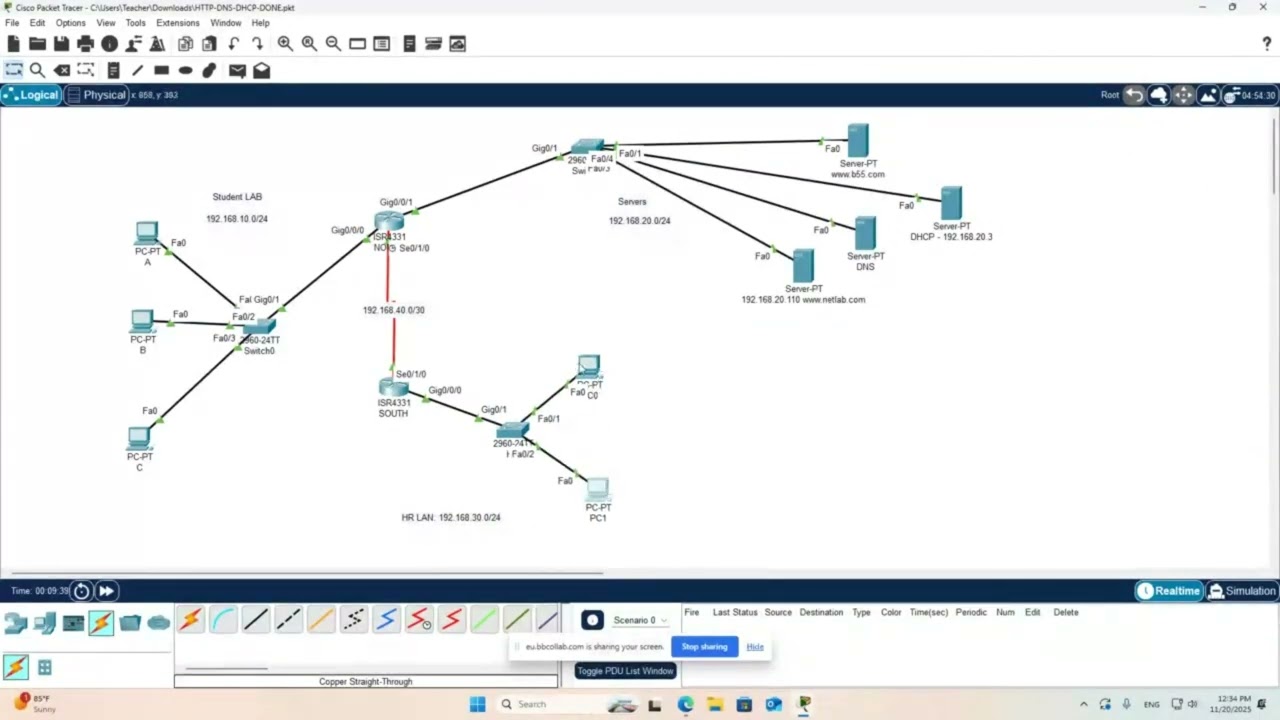Click the Paste icon in the toolbar
Screen dimensions: 1280x720
209,44
